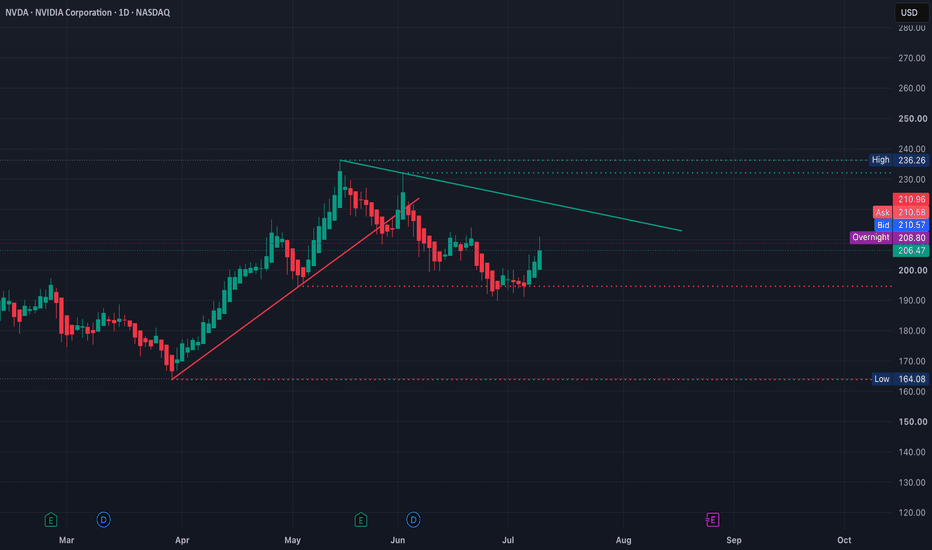Click the Bid 210.57 price label
Viewport: 932px width, 550px height.
click(902, 225)
